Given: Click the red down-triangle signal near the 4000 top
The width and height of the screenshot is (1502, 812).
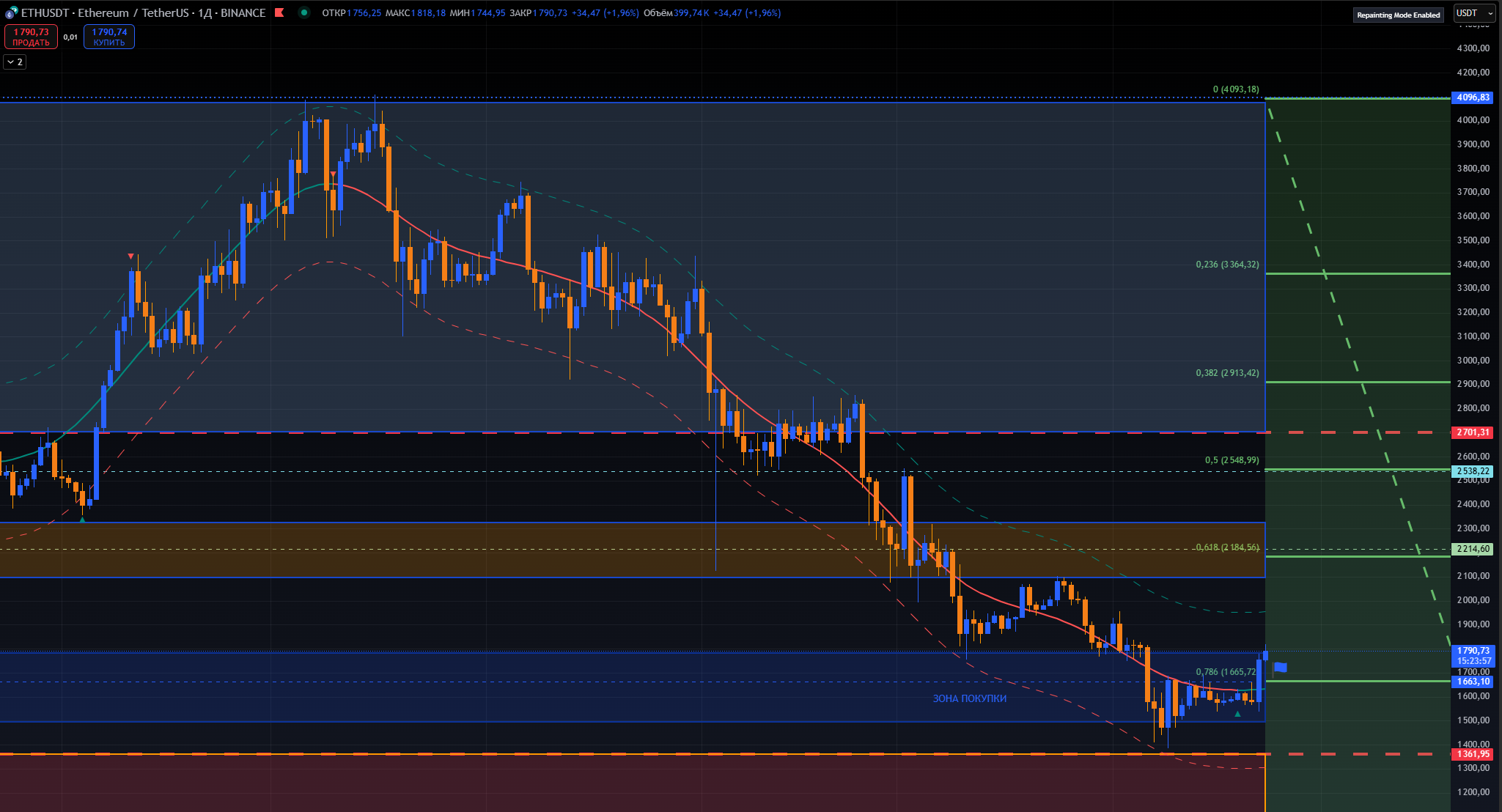Looking at the screenshot, I should pos(333,174).
